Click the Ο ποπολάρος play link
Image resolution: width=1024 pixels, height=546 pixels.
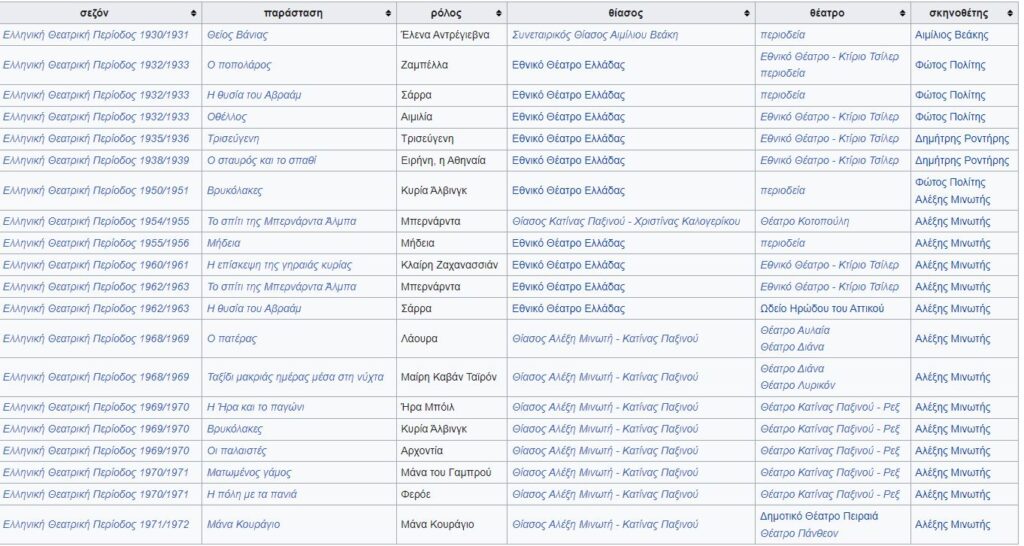click(x=238, y=65)
